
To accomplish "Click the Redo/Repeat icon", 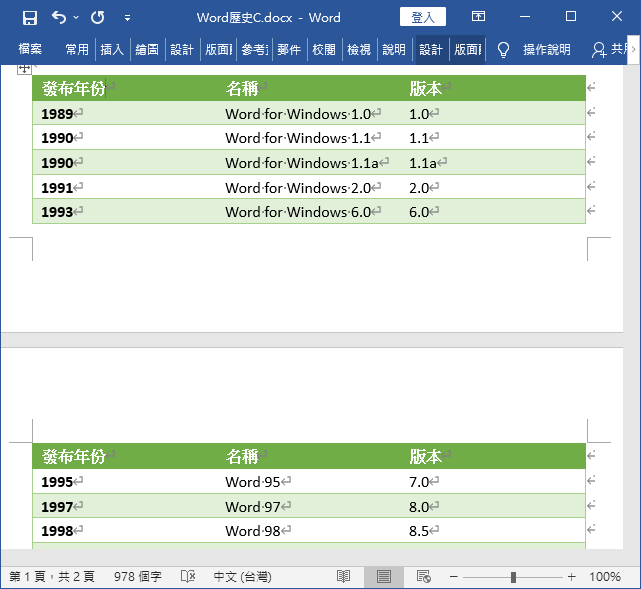I will (98, 18).
